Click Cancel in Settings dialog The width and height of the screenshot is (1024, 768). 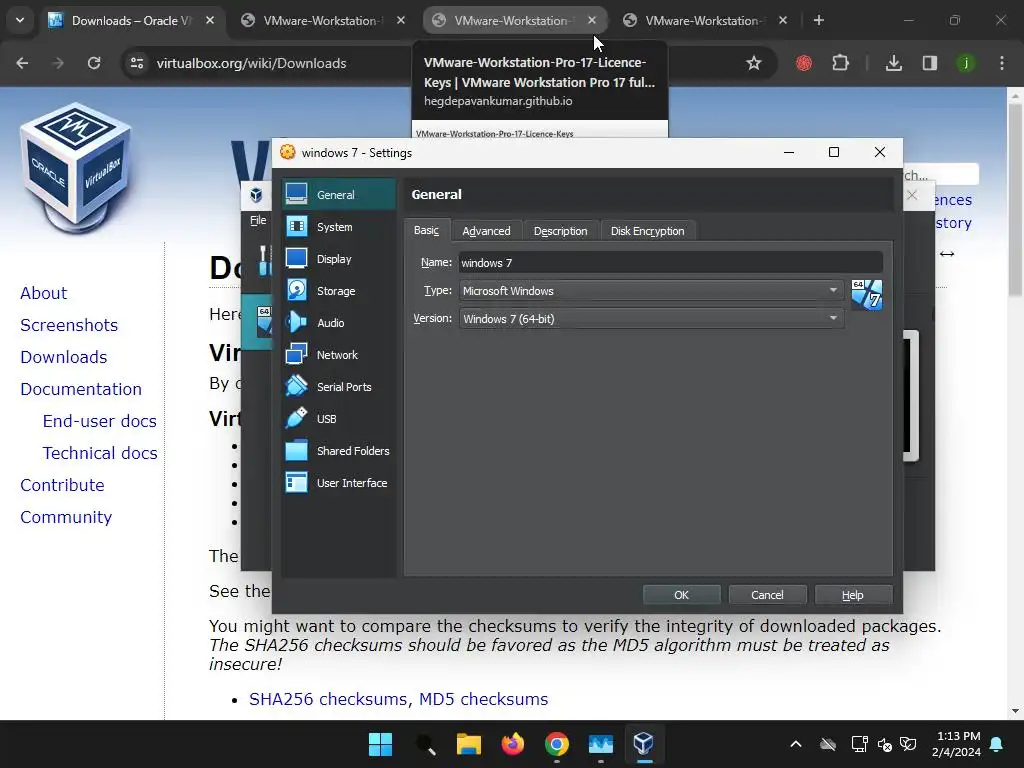[767, 595]
